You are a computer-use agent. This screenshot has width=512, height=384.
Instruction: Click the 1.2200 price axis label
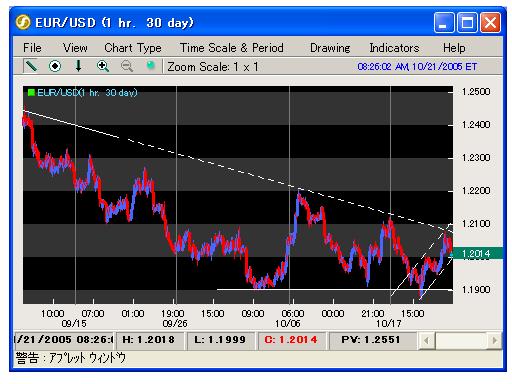click(x=476, y=190)
